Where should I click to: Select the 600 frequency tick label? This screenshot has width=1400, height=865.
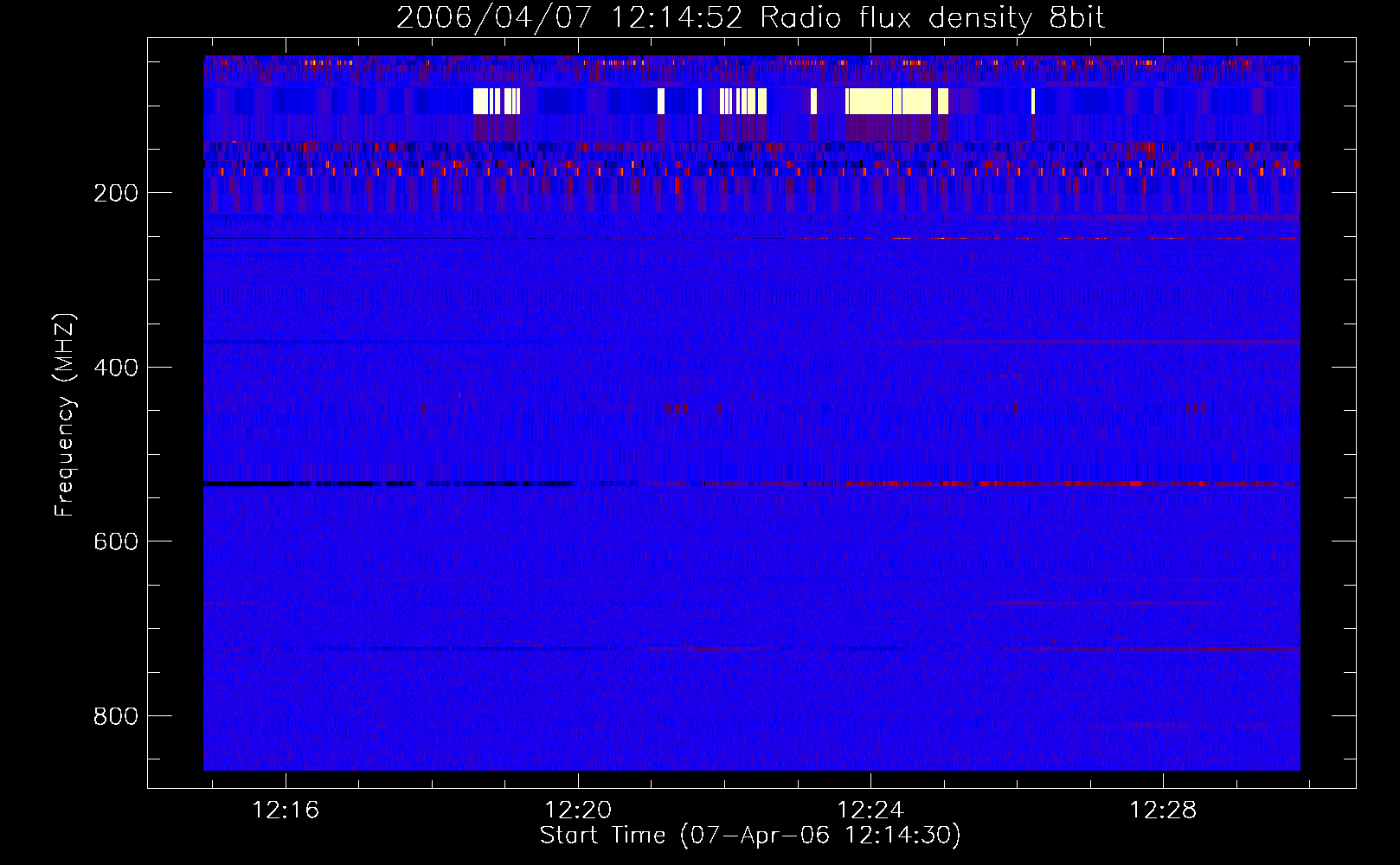pos(116,541)
